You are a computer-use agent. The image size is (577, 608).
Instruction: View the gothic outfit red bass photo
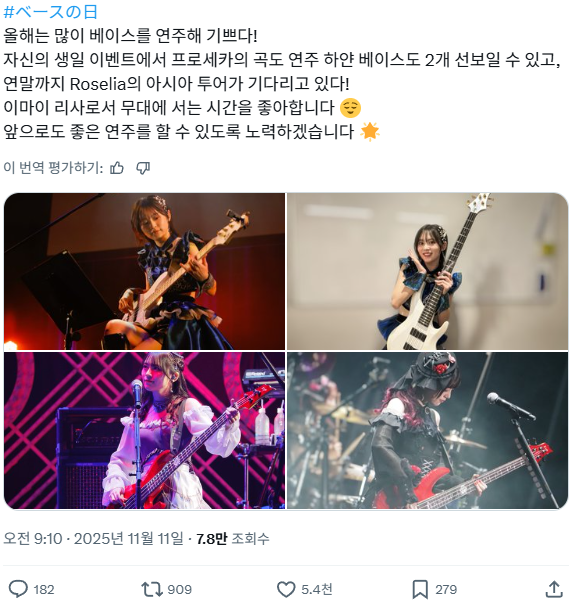[x=427, y=430]
